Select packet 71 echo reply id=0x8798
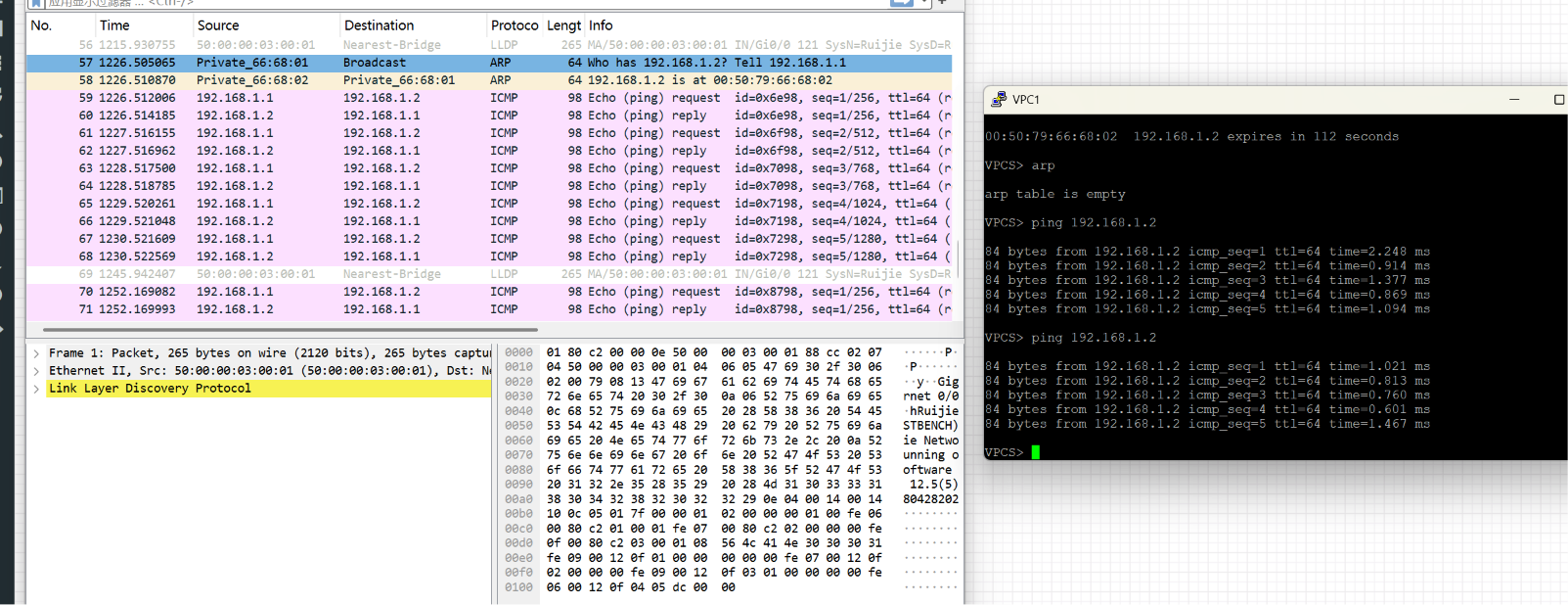Image resolution: width=1568 pixels, height=605 pixels. pos(489,309)
